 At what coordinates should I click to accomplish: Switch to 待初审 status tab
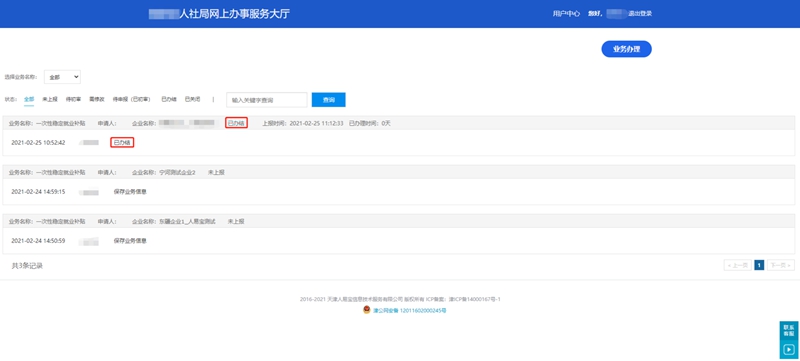pyautogui.click(x=73, y=99)
